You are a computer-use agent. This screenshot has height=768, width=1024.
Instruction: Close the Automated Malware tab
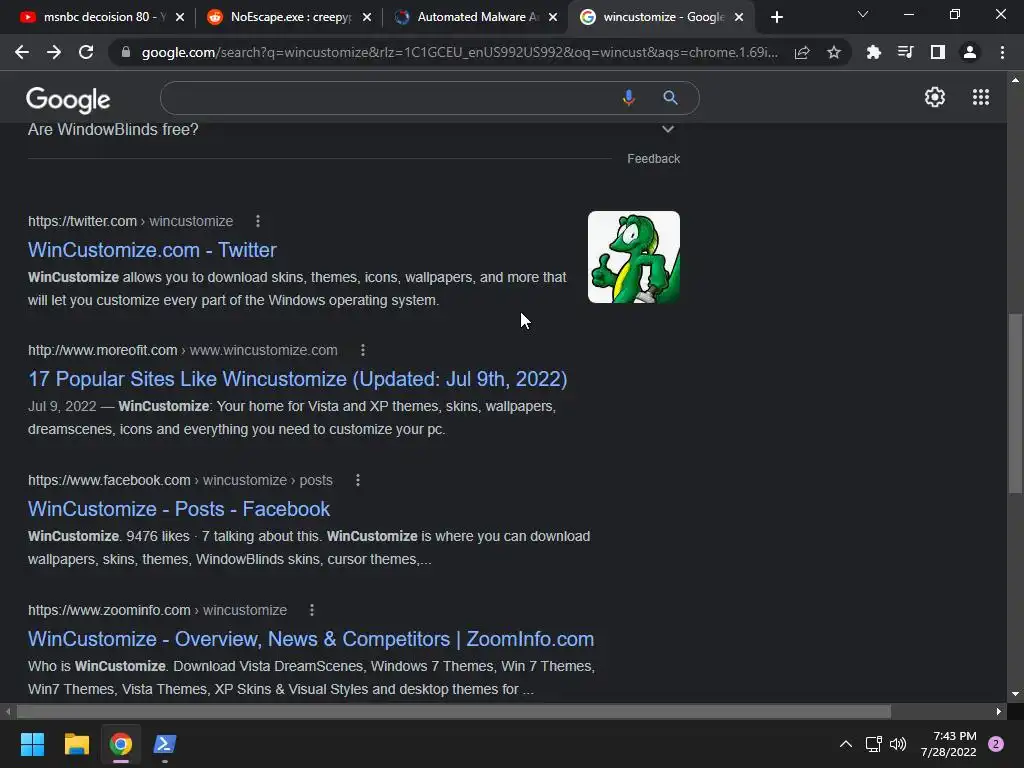pos(553,17)
